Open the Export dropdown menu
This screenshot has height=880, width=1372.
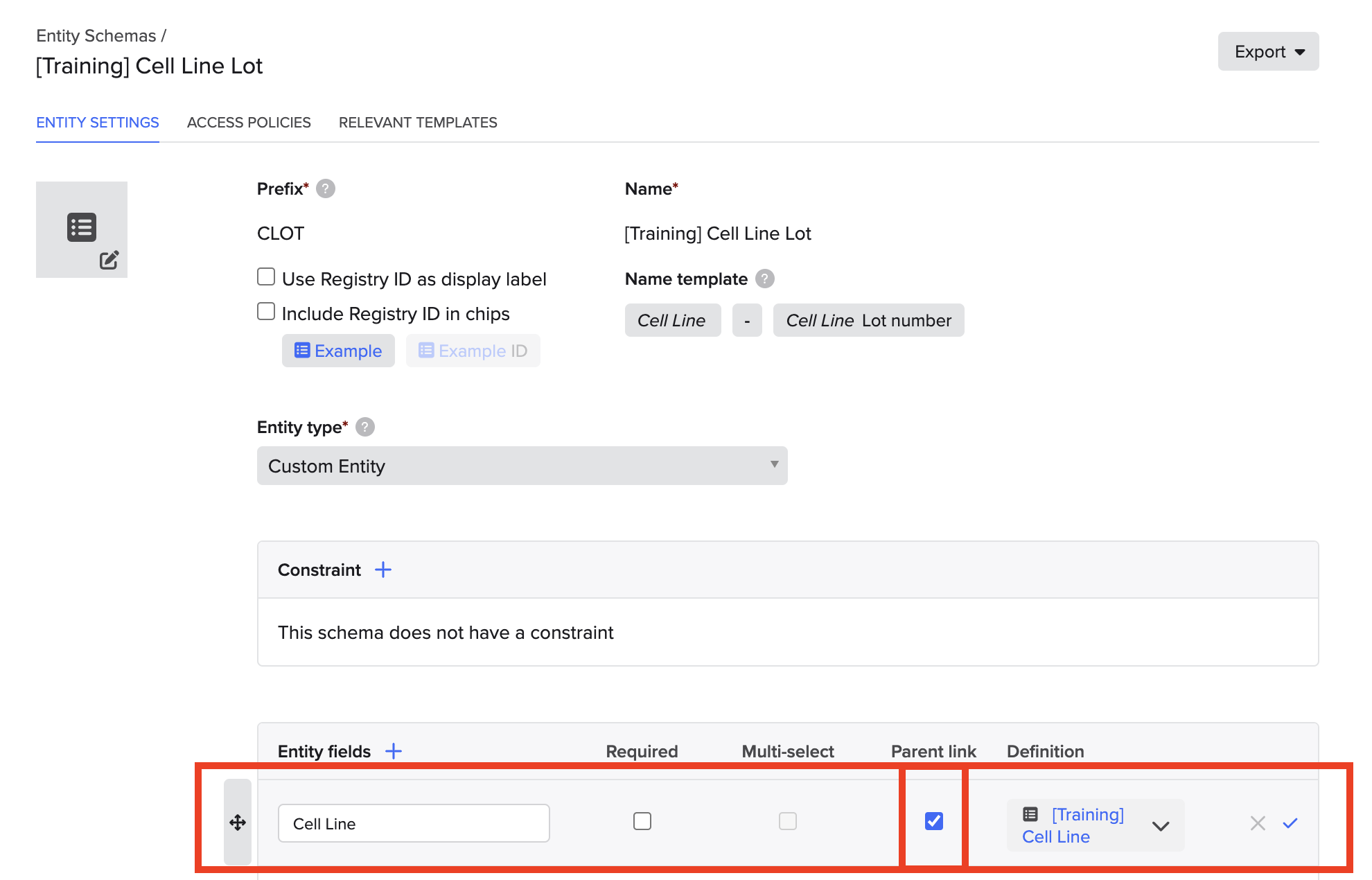pyautogui.click(x=1268, y=51)
